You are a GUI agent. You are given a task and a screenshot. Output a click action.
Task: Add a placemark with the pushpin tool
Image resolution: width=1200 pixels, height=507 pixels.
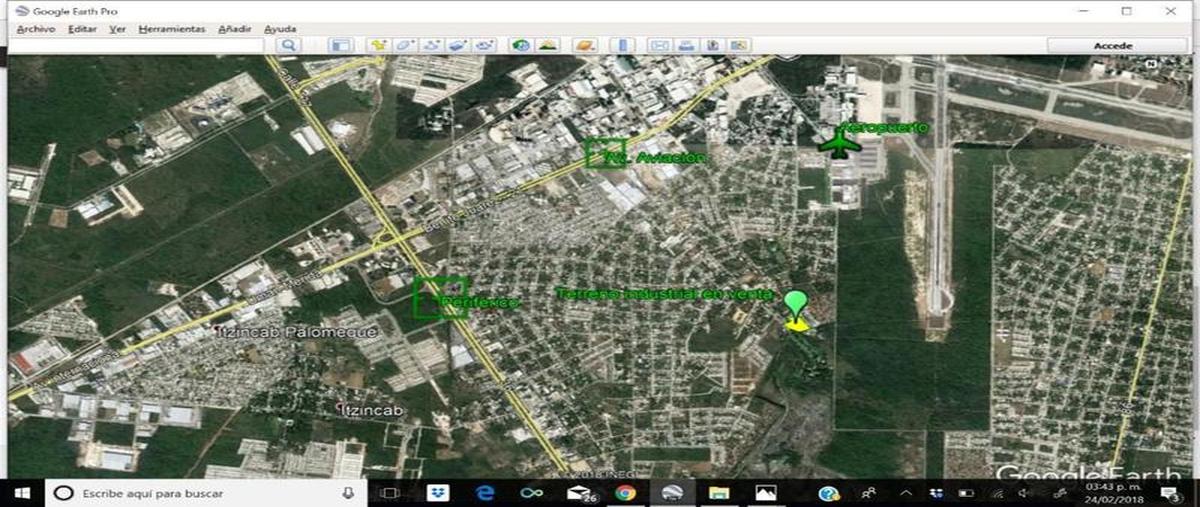pyautogui.click(x=378, y=45)
